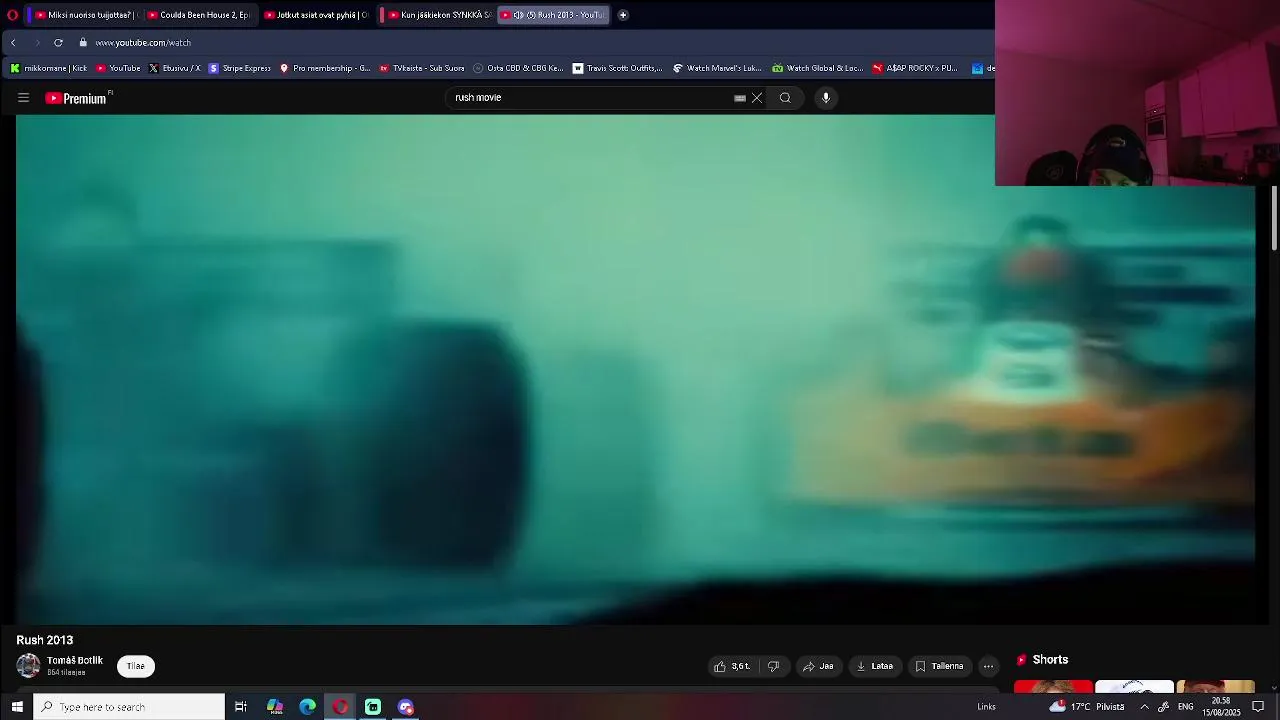The width and height of the screenshot is (1280, 720).
Task: Reload the page with the refresh icon
Action: pyautogui.click(x=58, y=43)
